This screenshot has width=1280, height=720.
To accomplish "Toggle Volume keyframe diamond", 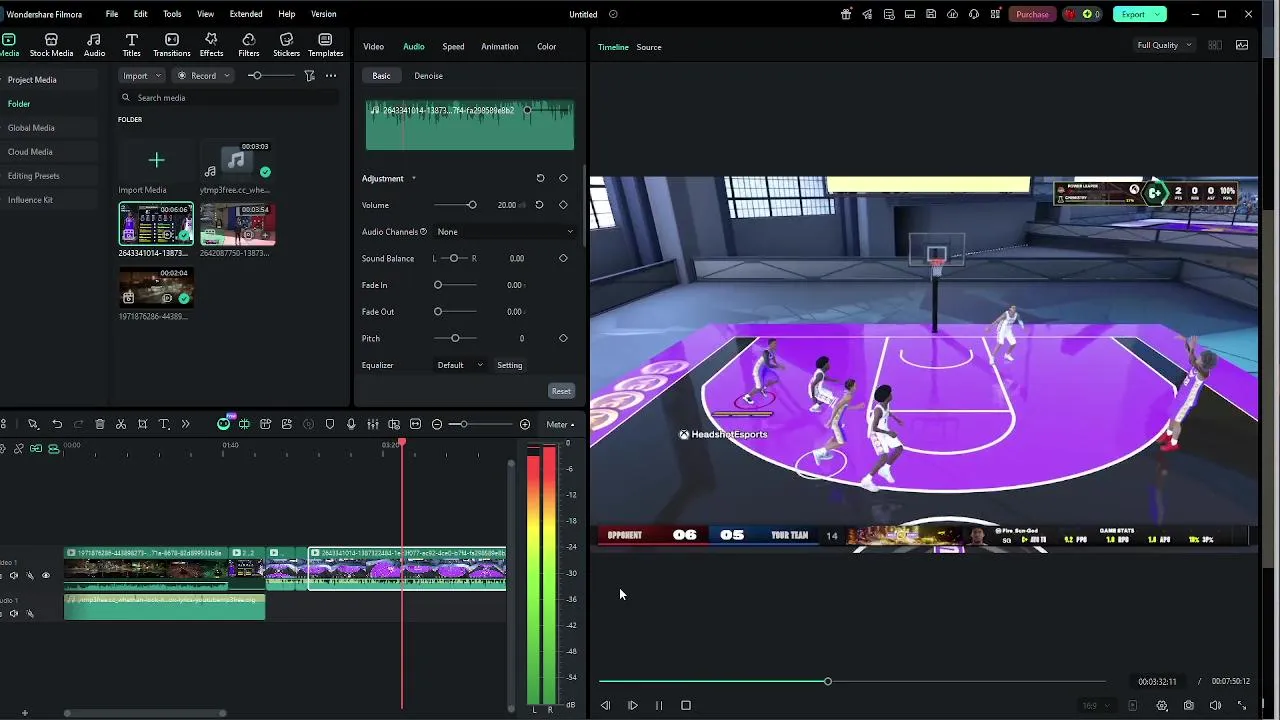I will click(x=563, y=205).
